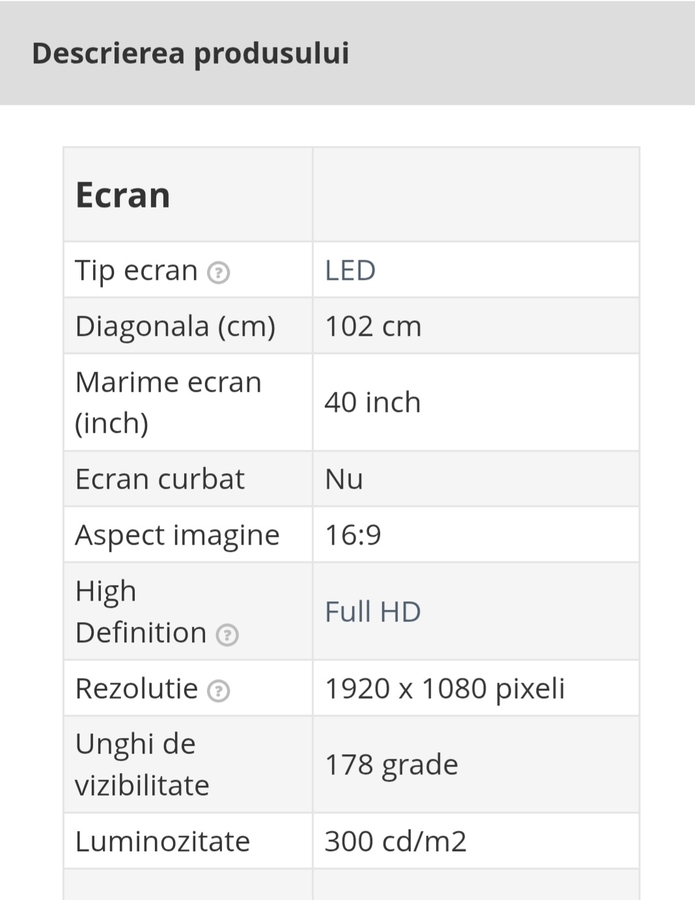Click the help icon beside High Definition
This screenshot has height=900, width=695.
click(228, 635)
